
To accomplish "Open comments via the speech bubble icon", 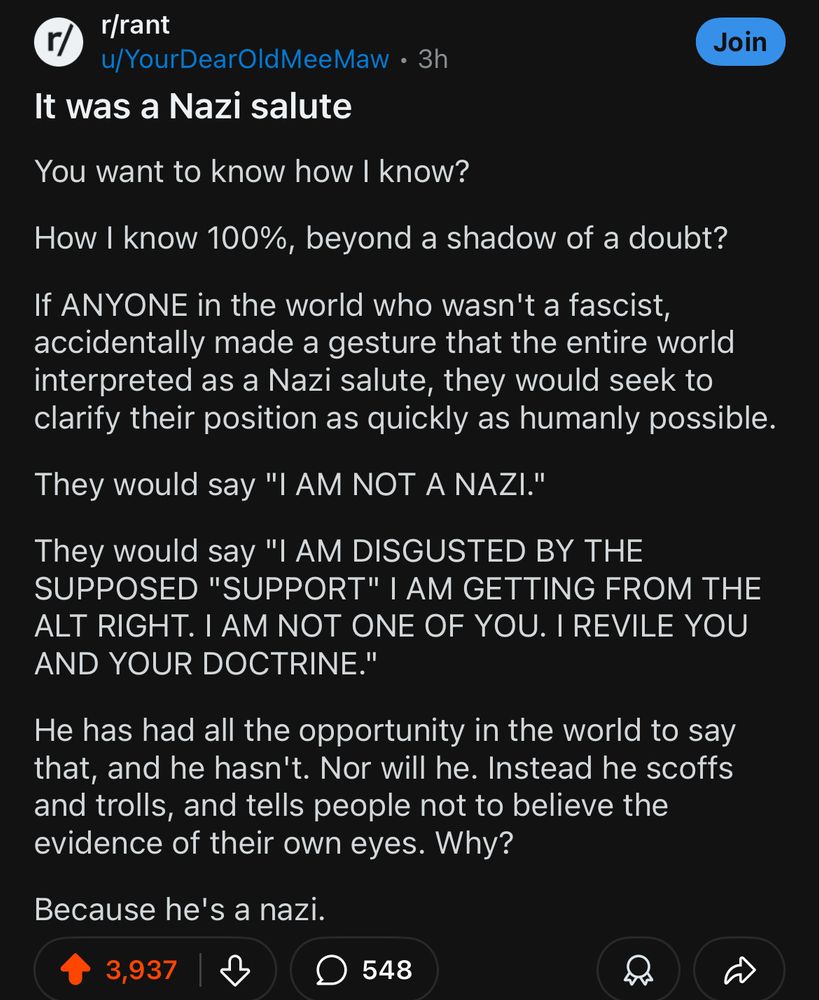I will point(331,971).
